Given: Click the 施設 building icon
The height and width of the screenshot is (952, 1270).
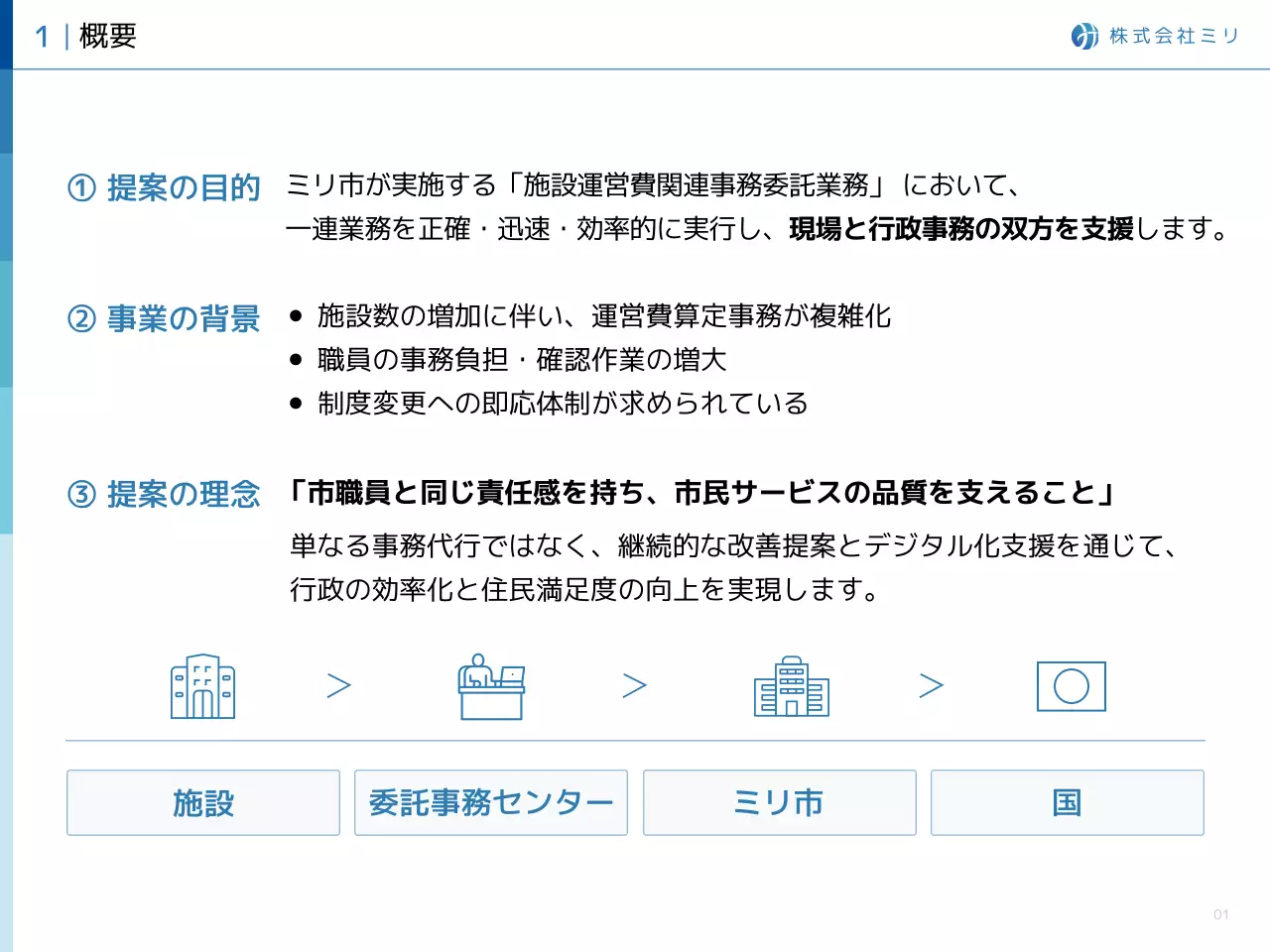Looking at the screenshot, I should [x=201, y=685].
